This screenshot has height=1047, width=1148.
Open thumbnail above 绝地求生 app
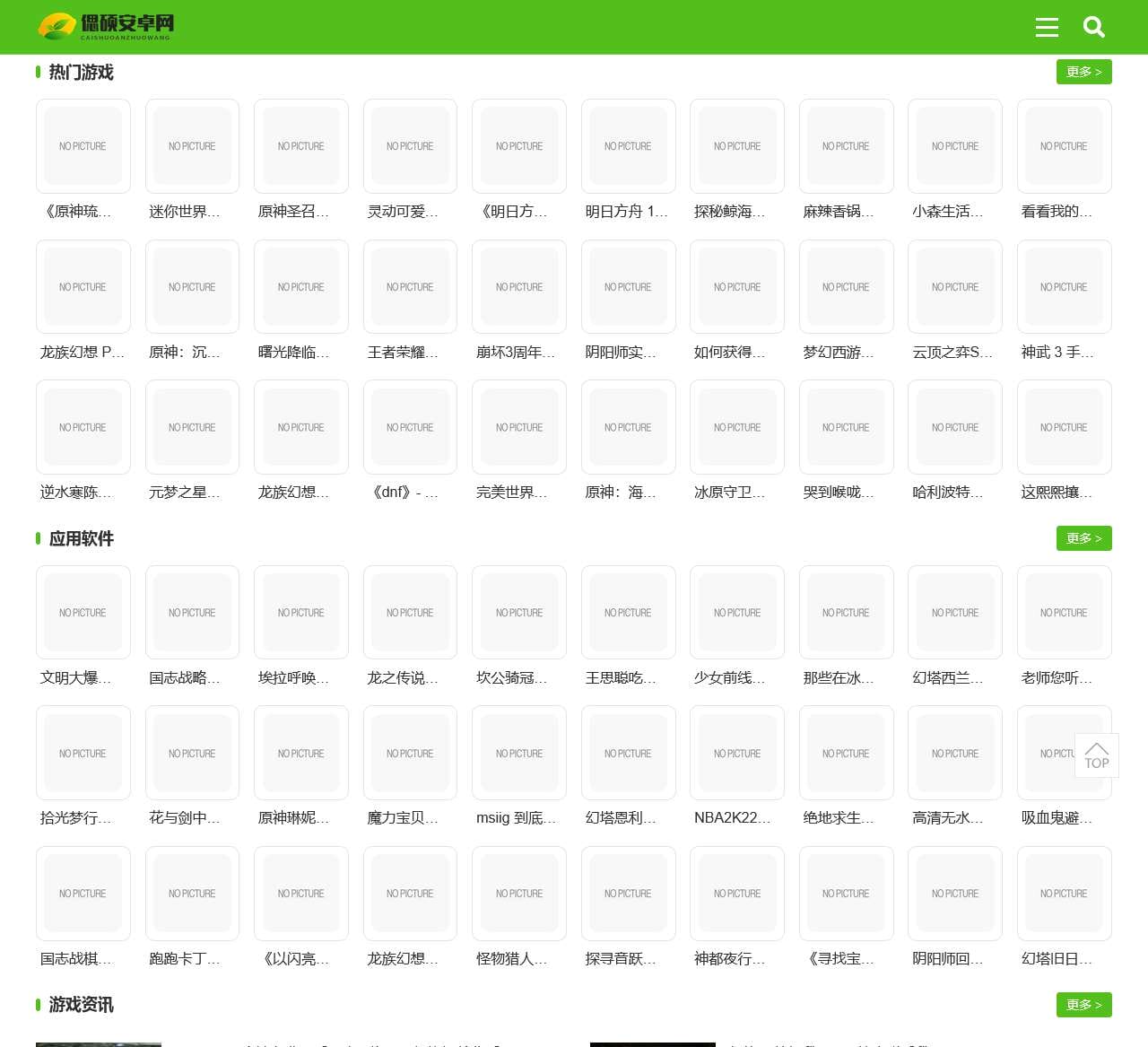[x=846, y=754]
